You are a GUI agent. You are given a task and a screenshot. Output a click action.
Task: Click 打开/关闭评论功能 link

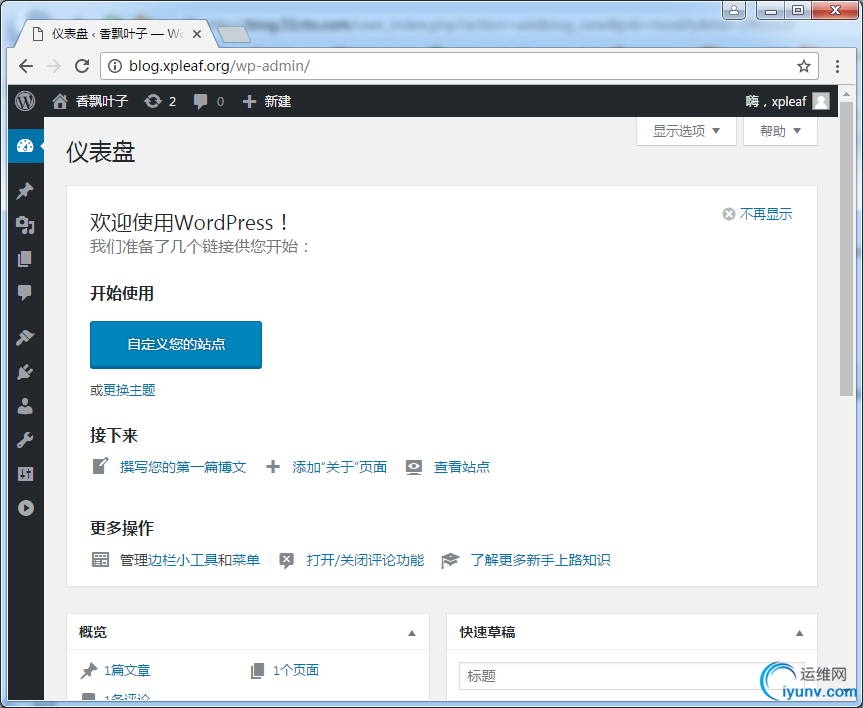[x=365, y=560]
